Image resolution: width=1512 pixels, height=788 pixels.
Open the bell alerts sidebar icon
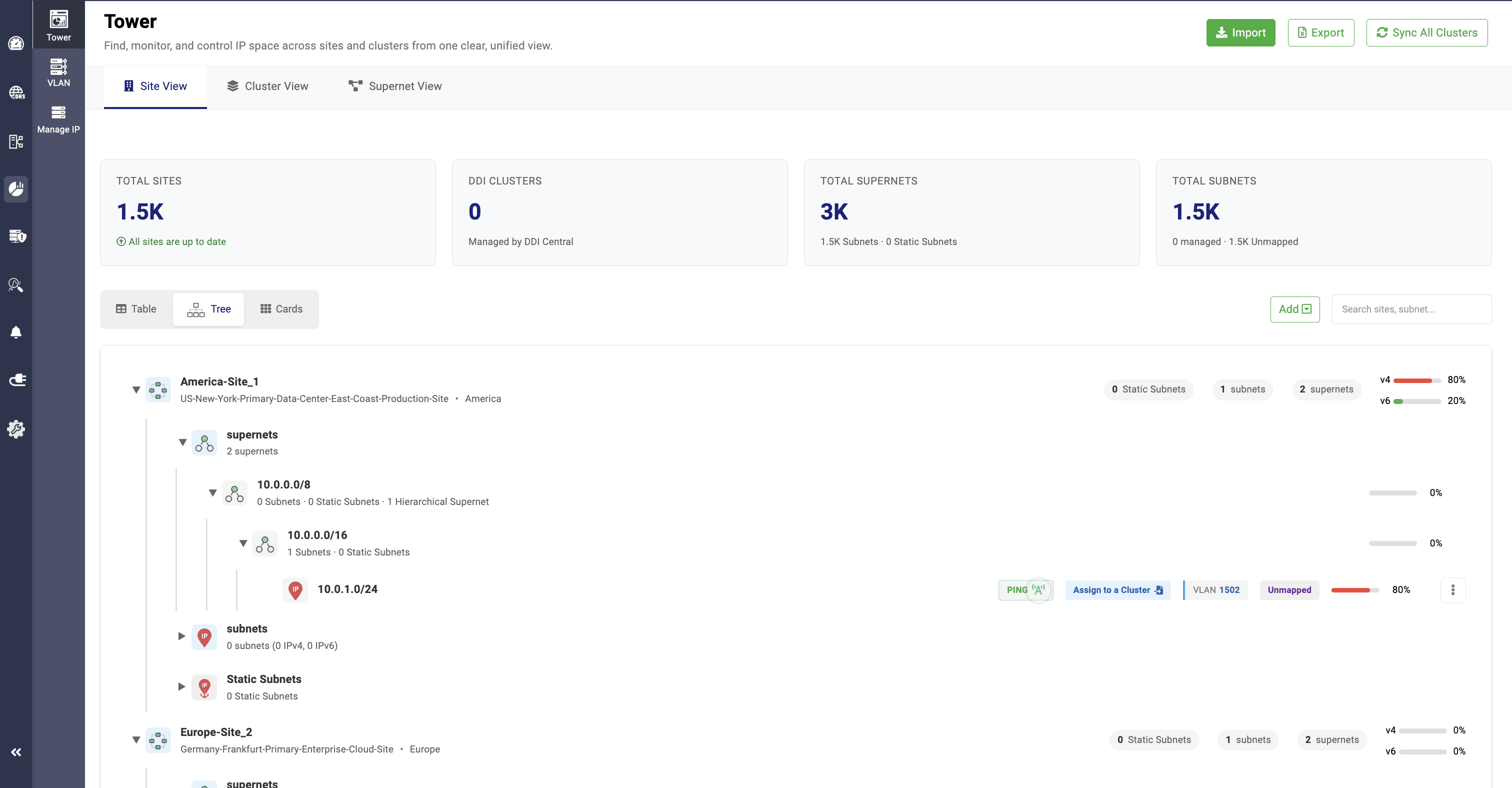click(16, 332)
